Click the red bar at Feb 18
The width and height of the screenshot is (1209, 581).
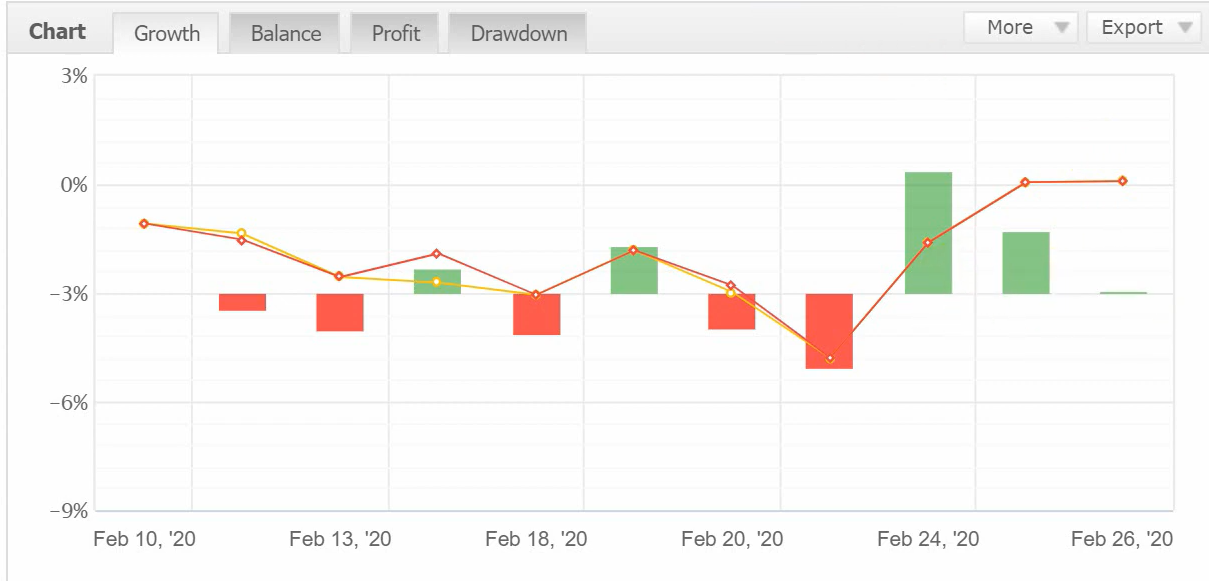[536, 314]
